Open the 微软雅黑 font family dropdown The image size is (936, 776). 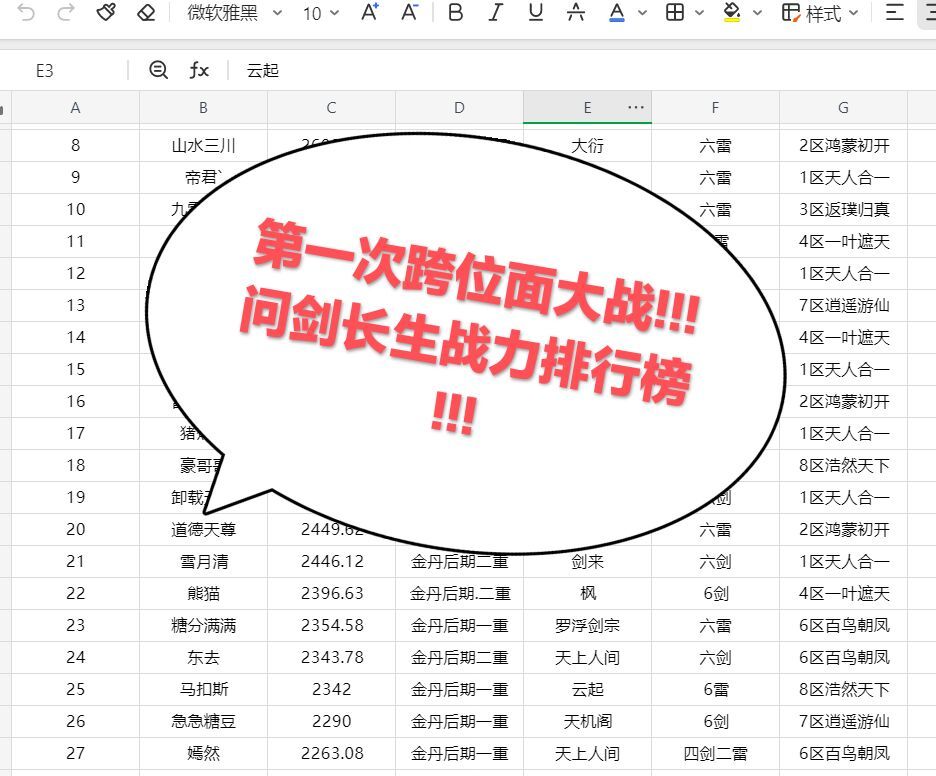(x=235, y=13)
